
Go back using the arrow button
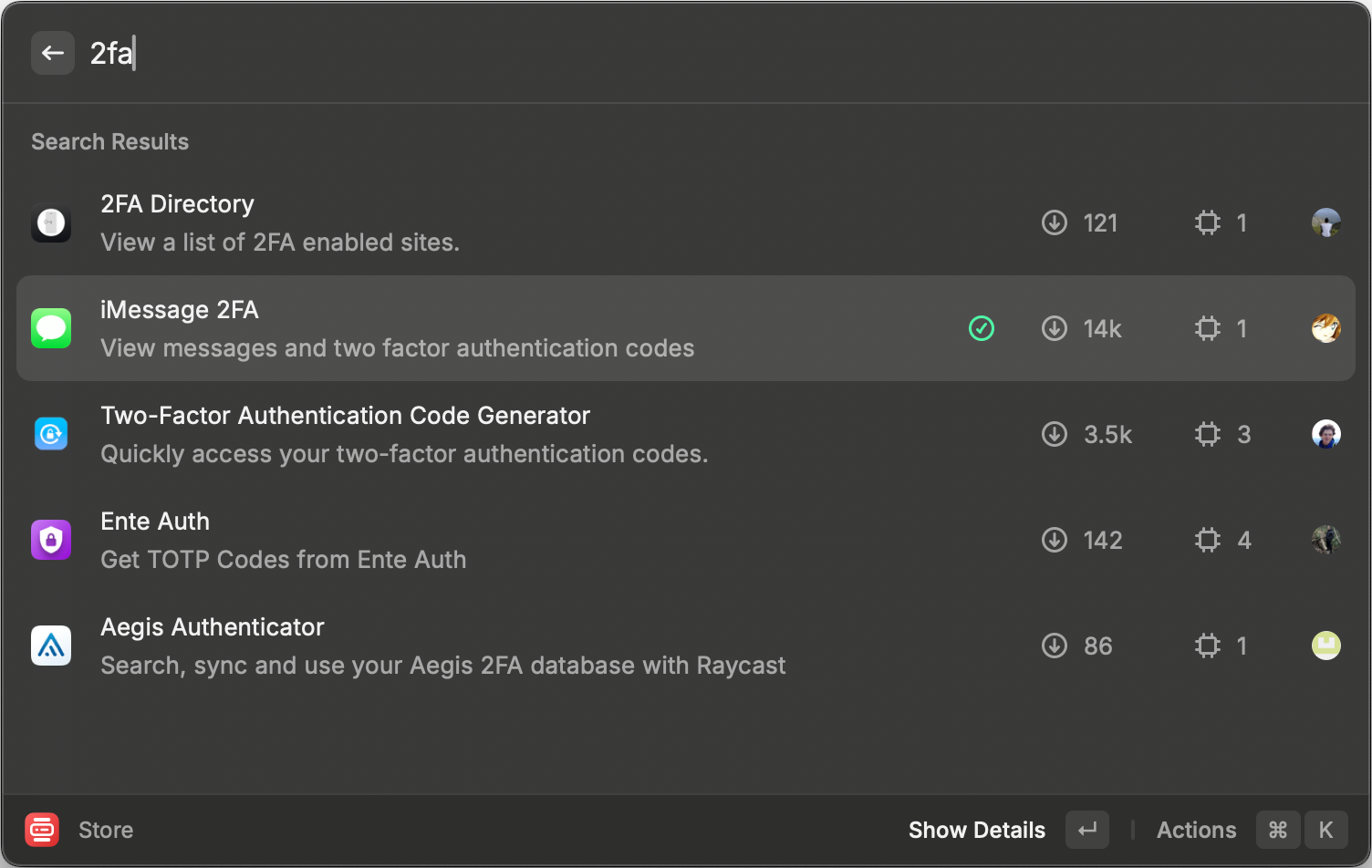pos(53,53)
